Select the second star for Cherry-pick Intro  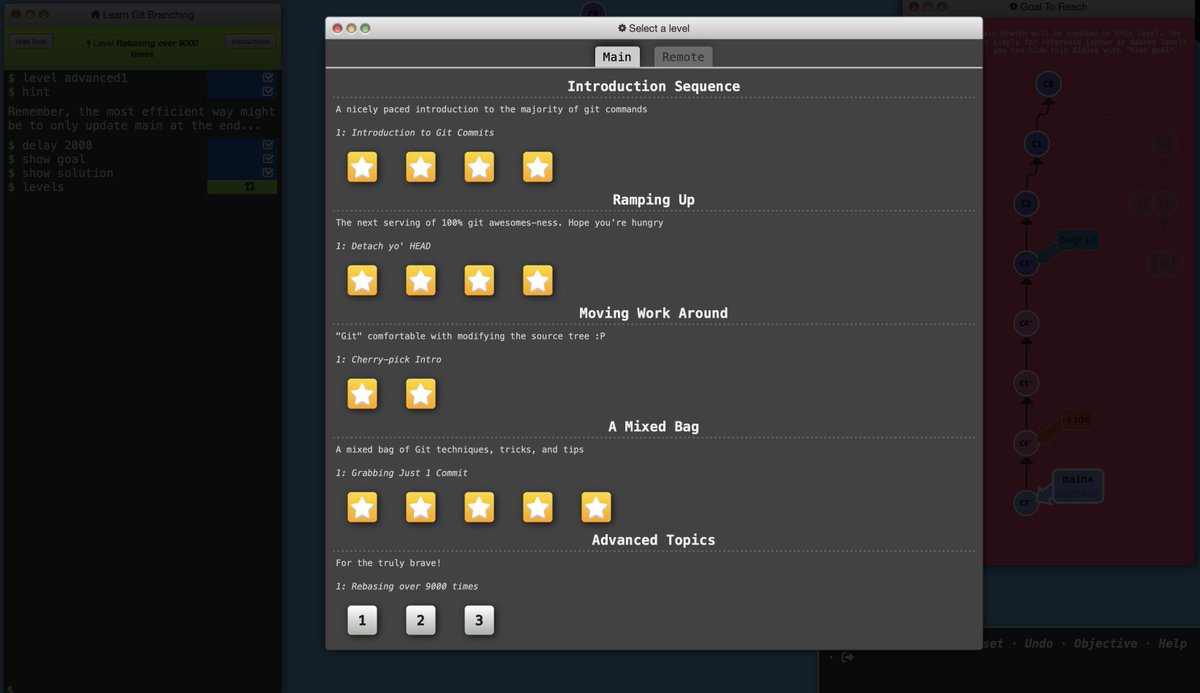coord(420,393)
